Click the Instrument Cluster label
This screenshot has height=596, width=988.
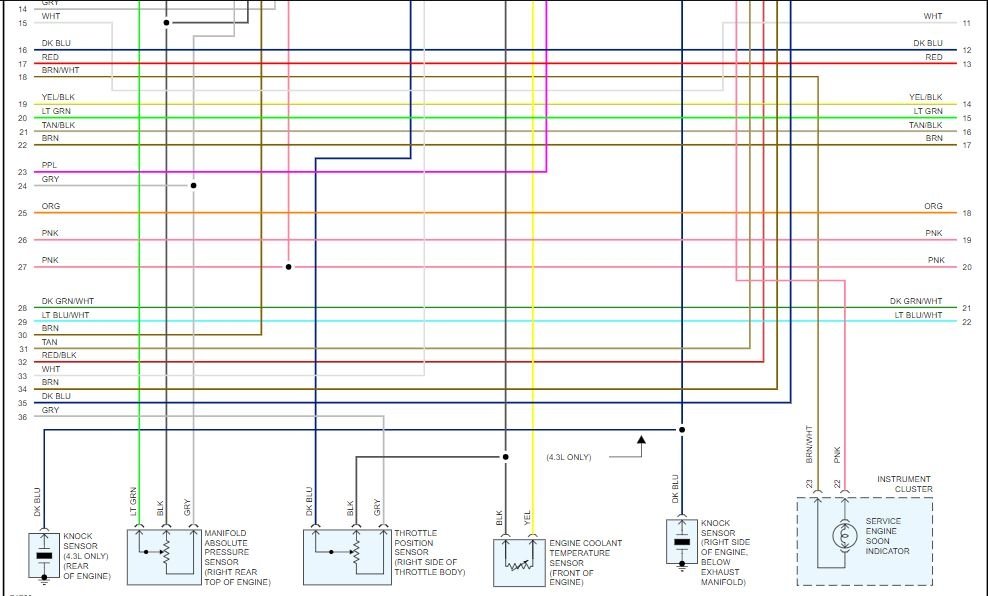[x=904, y=484]
